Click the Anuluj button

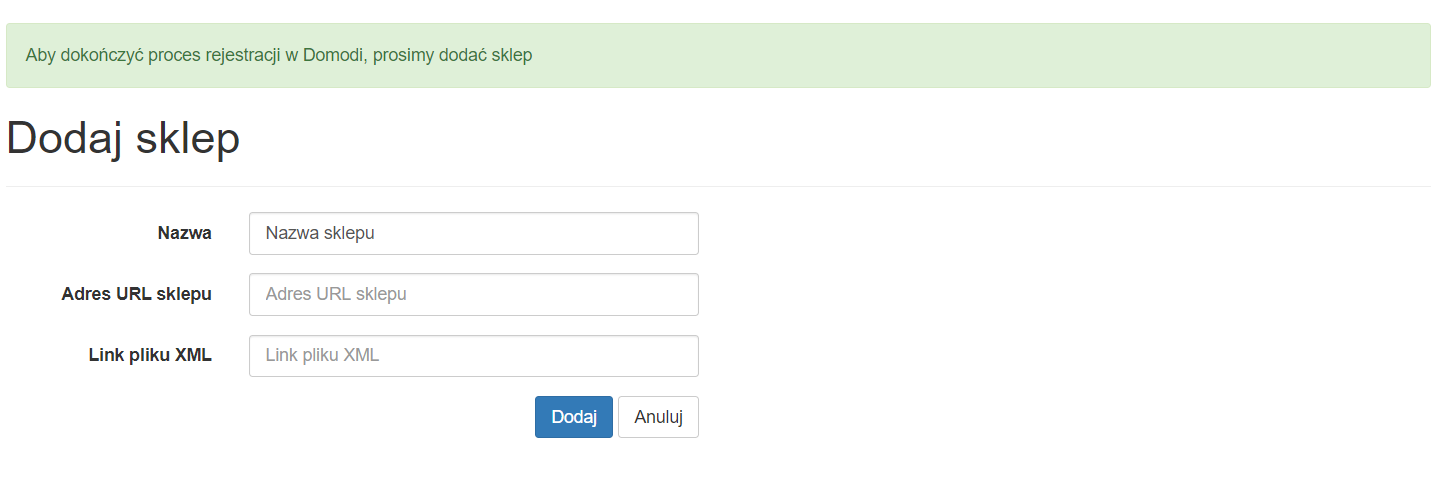click(658, 417)
